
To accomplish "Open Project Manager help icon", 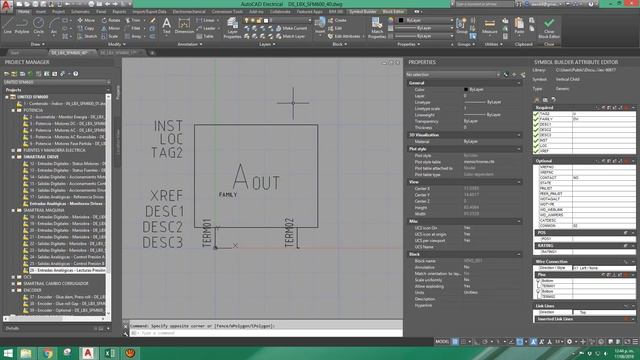I will (x=76, y=74).
